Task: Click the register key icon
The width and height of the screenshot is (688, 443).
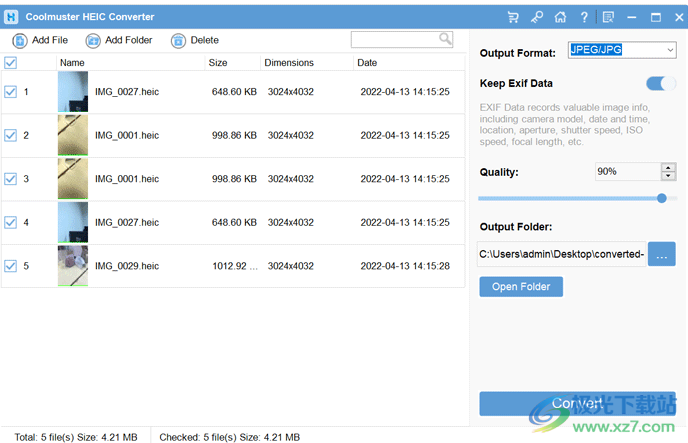Action: tap(537, 17)
